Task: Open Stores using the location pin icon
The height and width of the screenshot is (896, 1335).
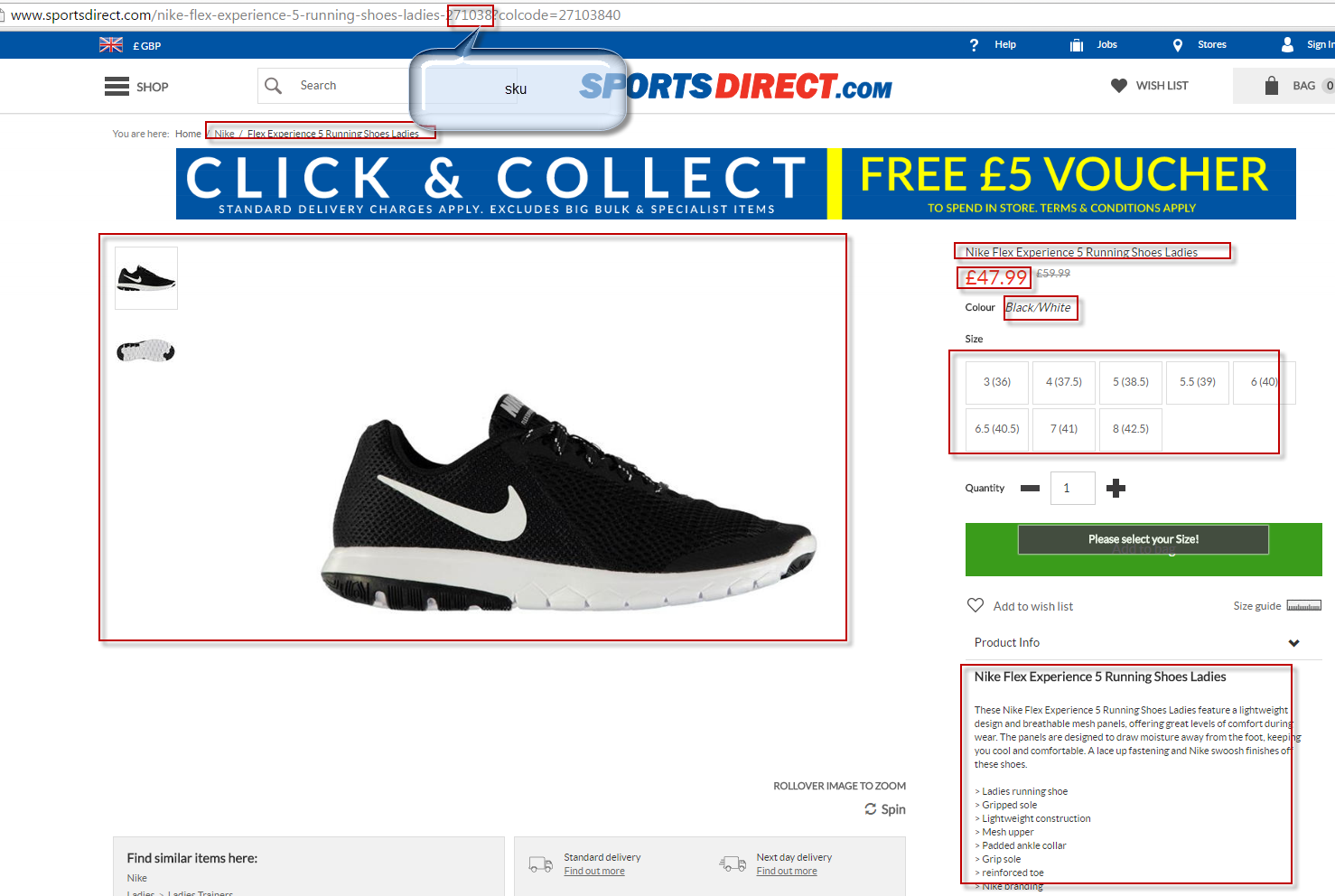Action: tap(1178, 45)
